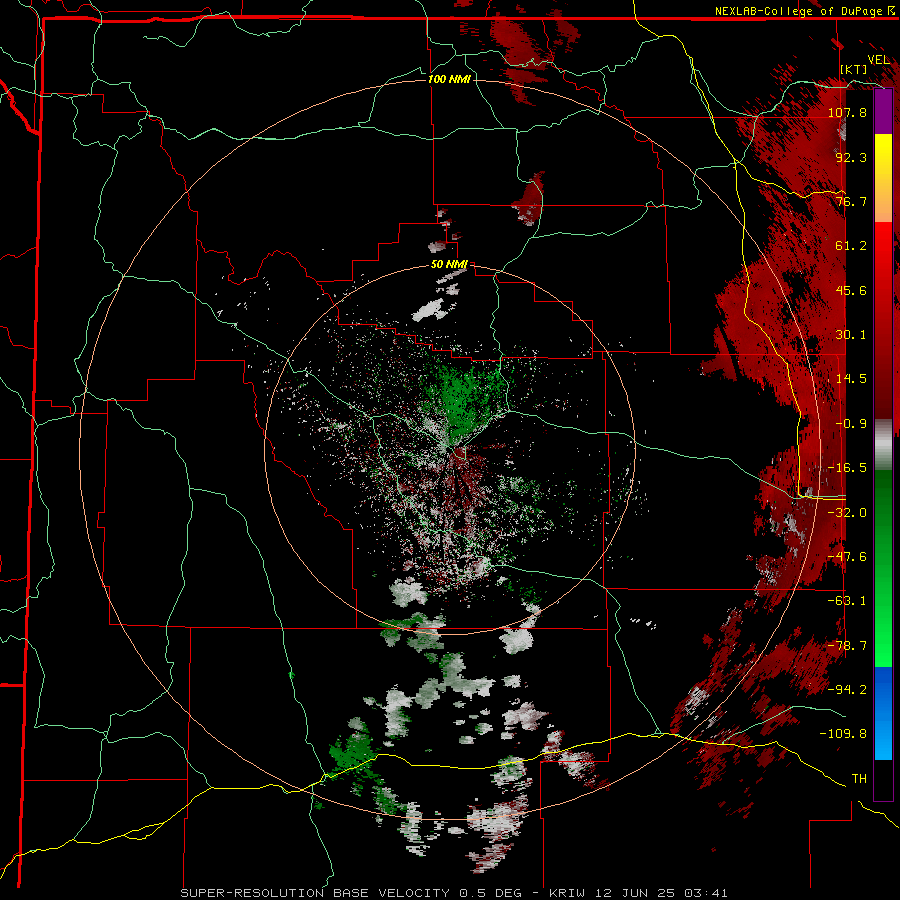Click the -16.5 legend value

pyautogui.click(x=847, y=468)
